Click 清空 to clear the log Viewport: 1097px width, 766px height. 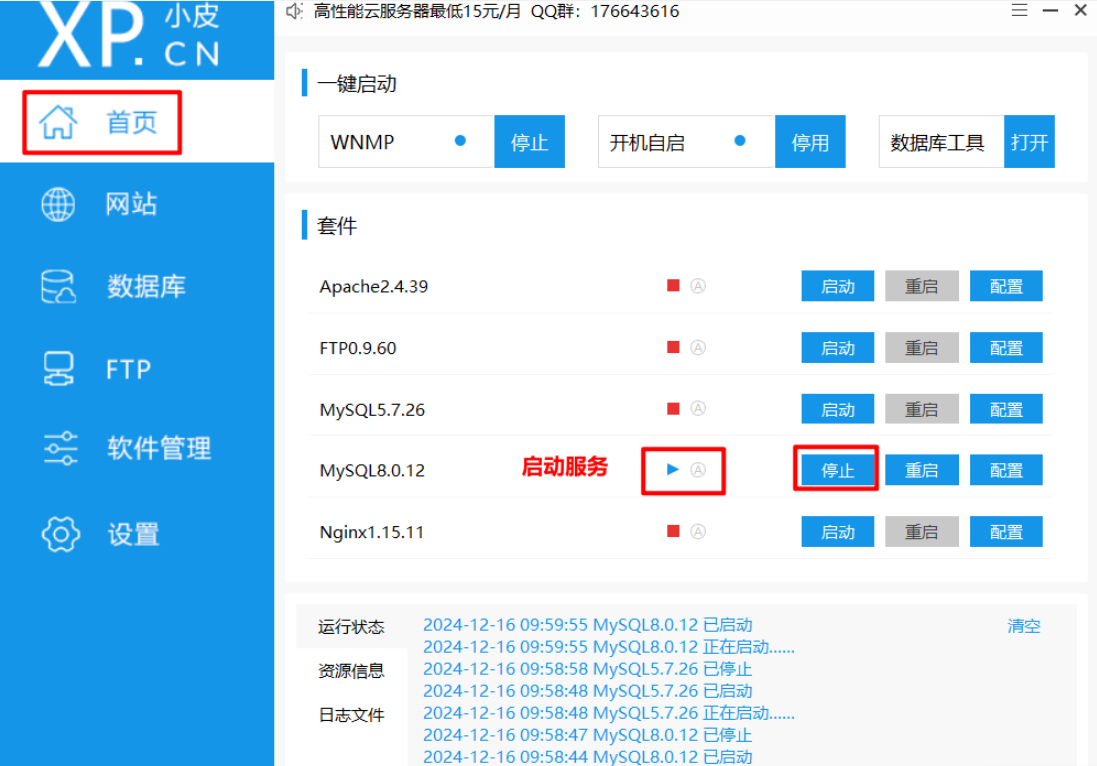point(1024,626)
